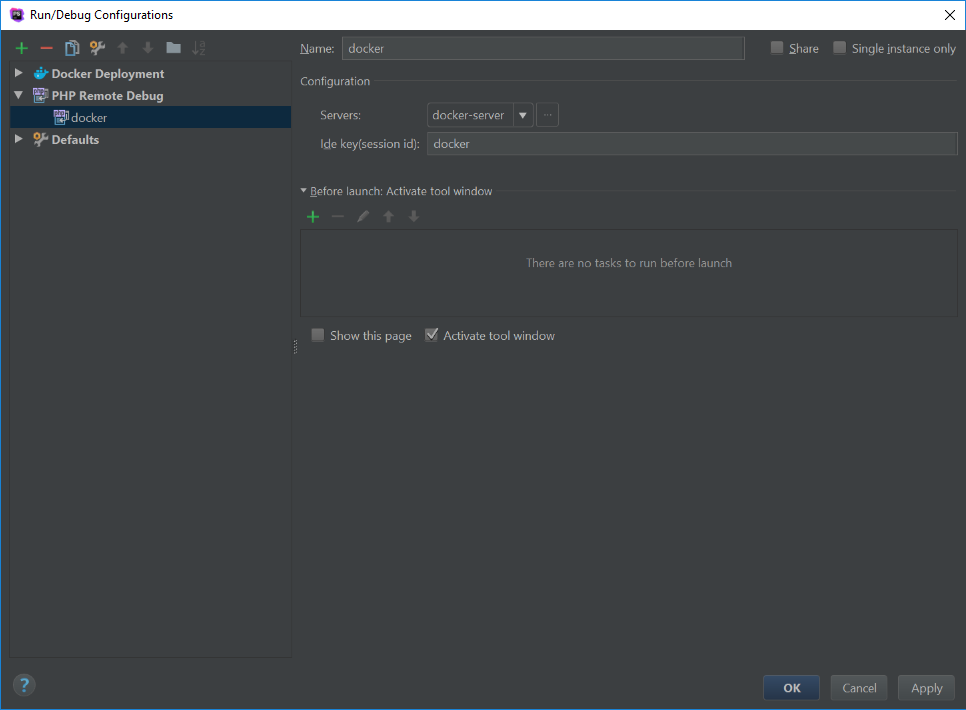
Task: Sort configurations alphabetically
Action: pos(200,47)
